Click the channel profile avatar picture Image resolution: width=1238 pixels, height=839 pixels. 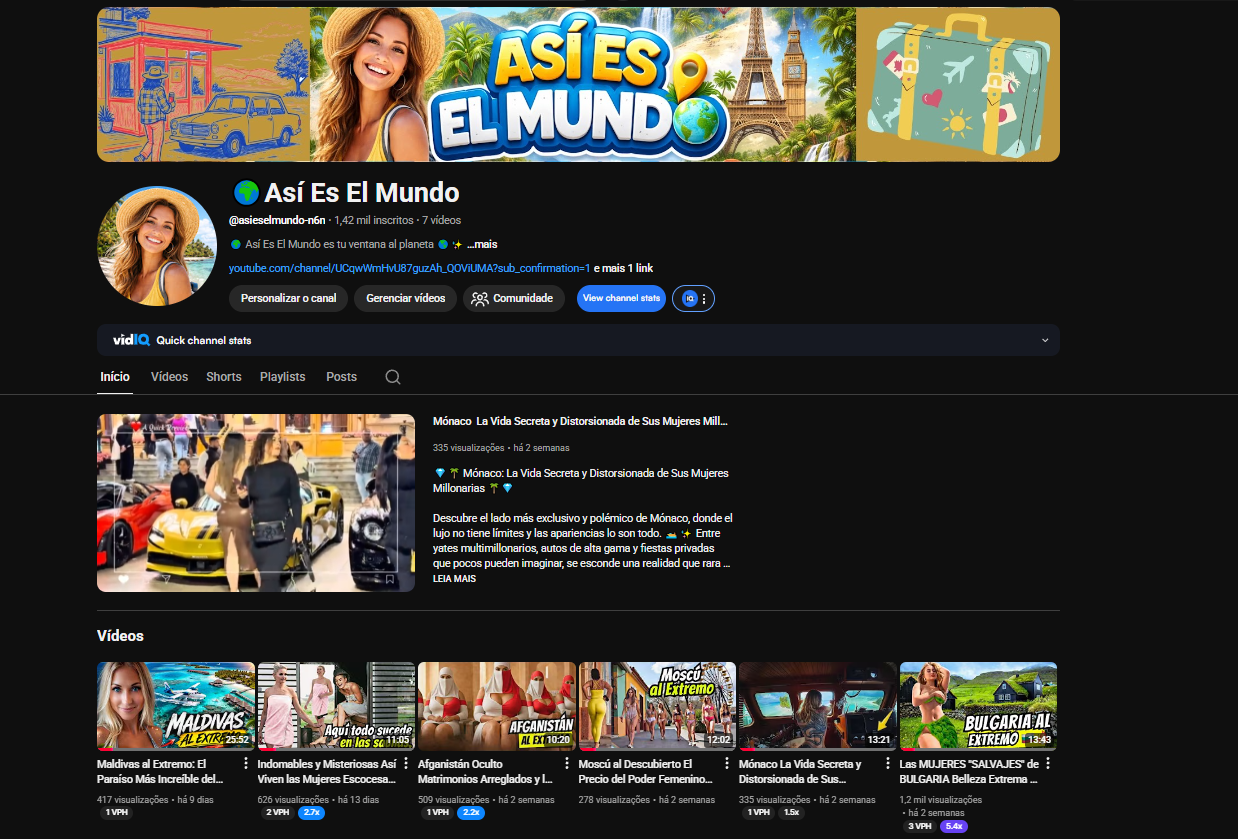click(157, 246)
